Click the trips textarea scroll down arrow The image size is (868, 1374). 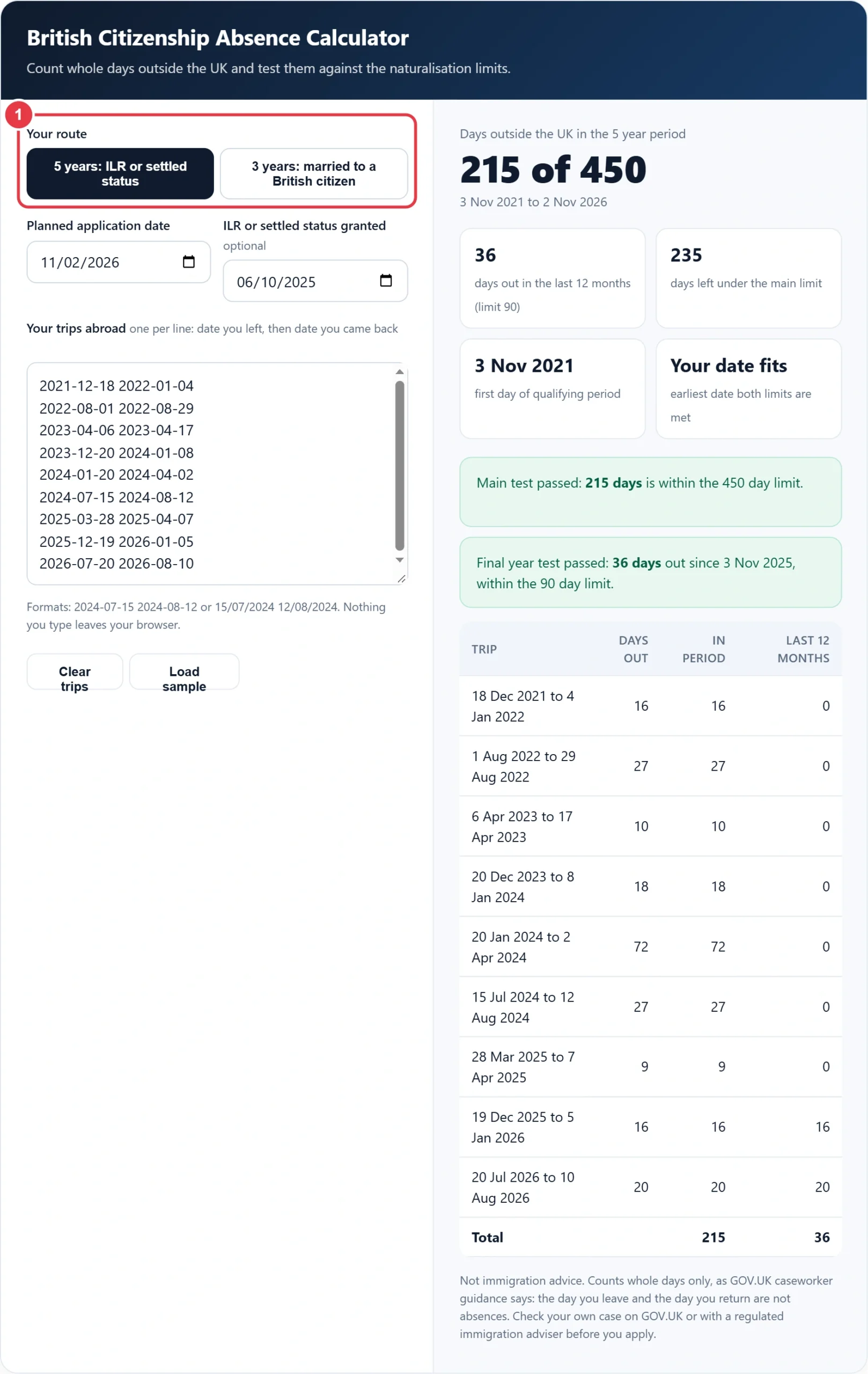[x=400, y=560]
